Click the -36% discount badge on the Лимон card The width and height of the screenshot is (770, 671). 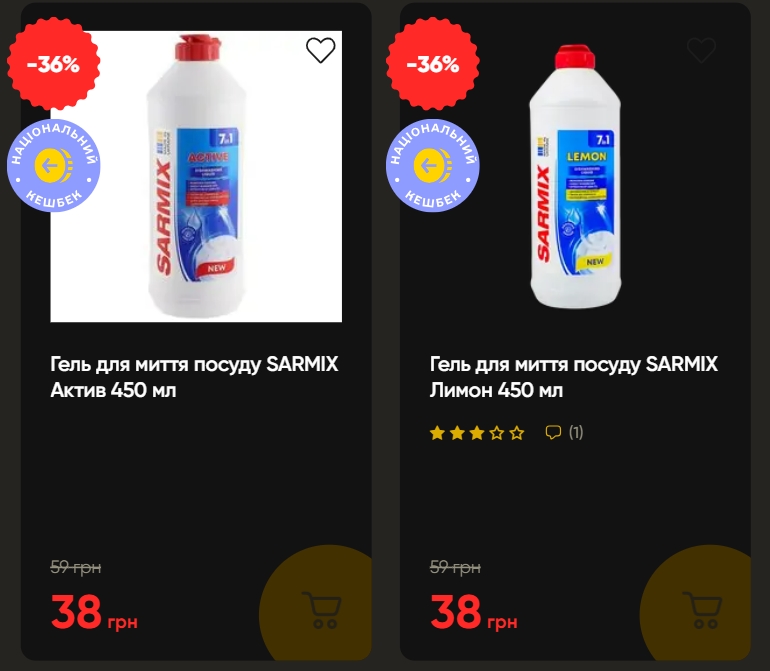(x=433, y=64)
